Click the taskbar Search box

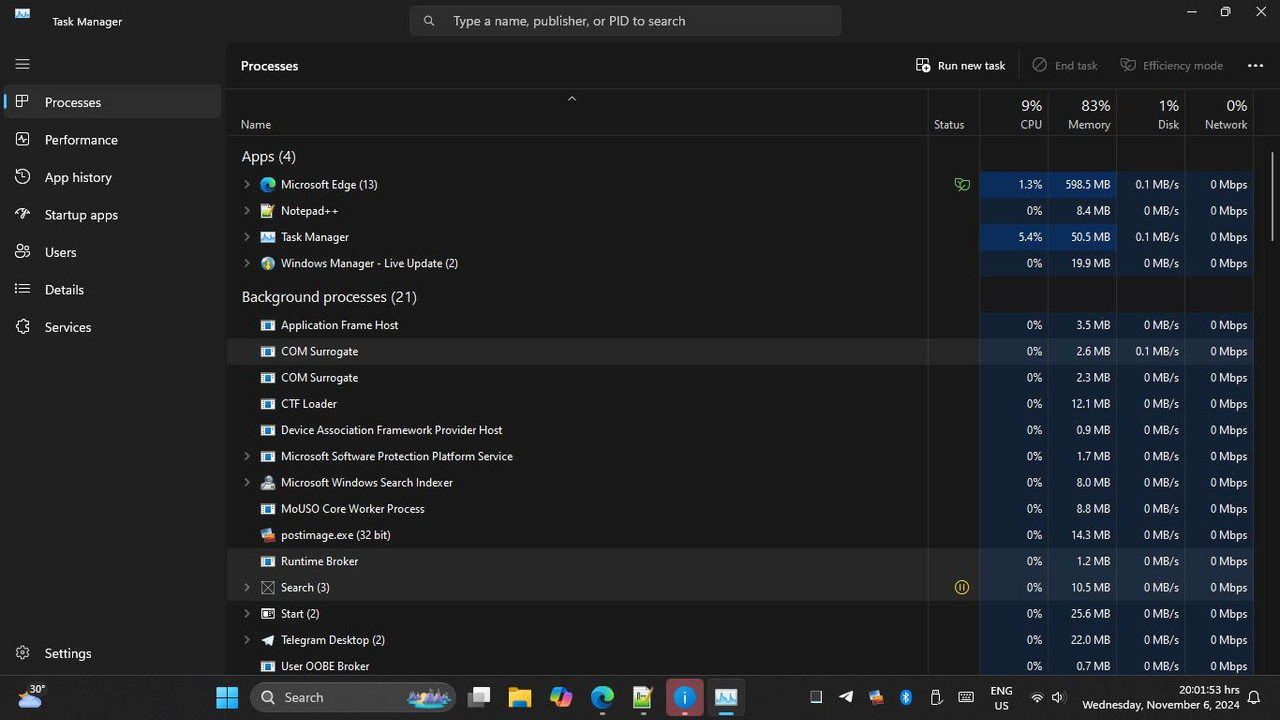[x=353, y=697]
